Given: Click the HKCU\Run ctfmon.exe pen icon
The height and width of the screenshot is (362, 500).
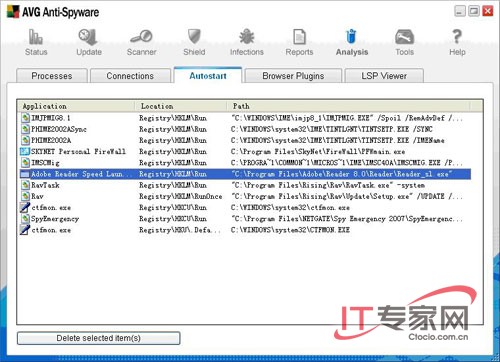Looking at the screenshot, I should click(25, 207).
